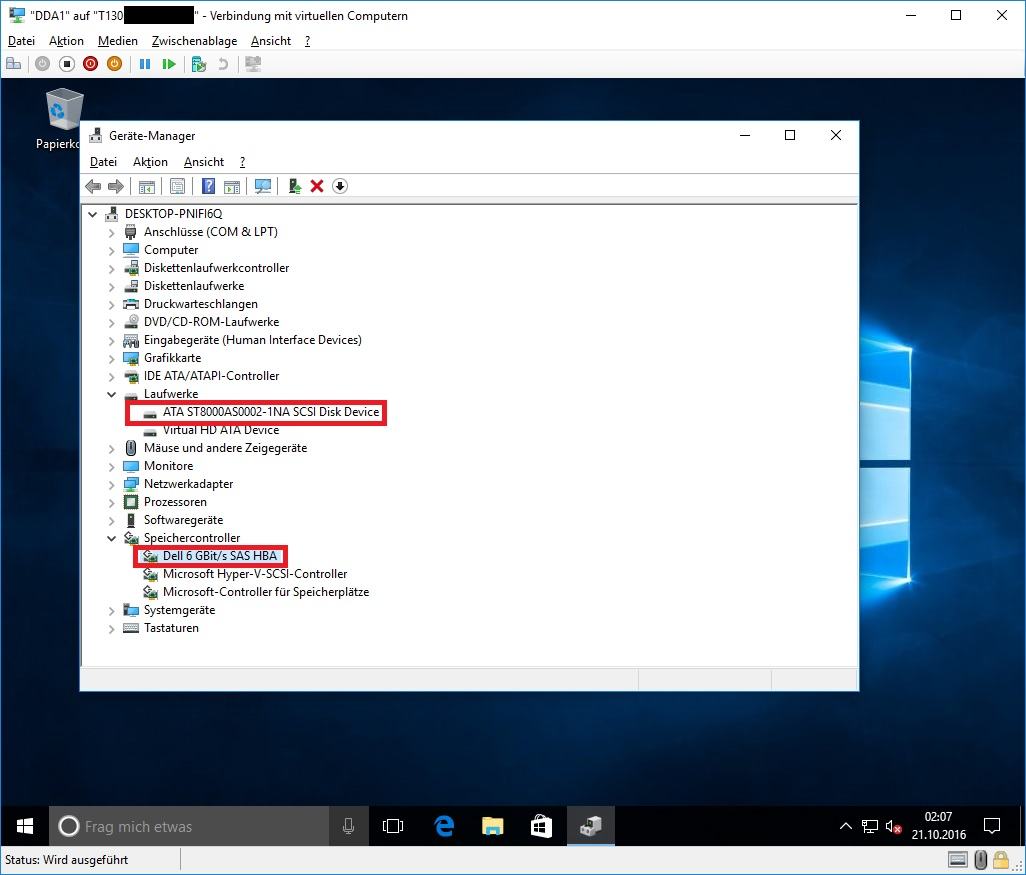
Task: Open Properties via the toolbar sheet icon
Action: point(177,187)
